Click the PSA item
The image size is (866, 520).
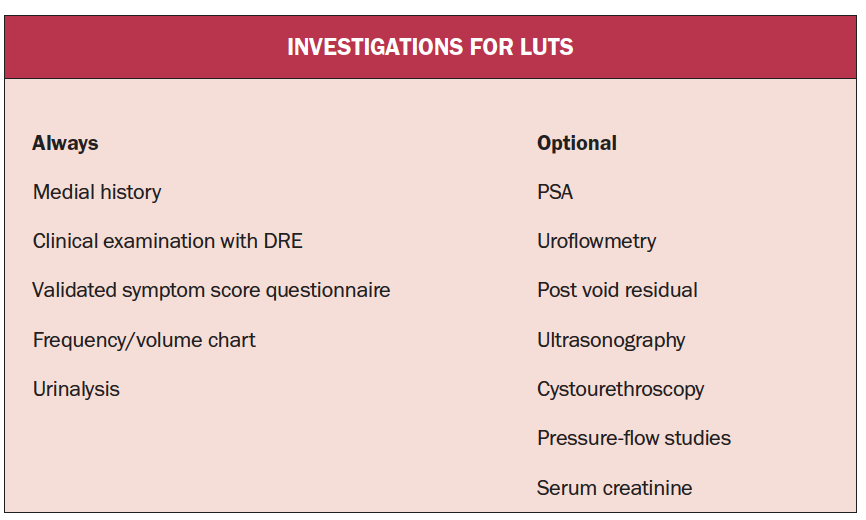555,193
